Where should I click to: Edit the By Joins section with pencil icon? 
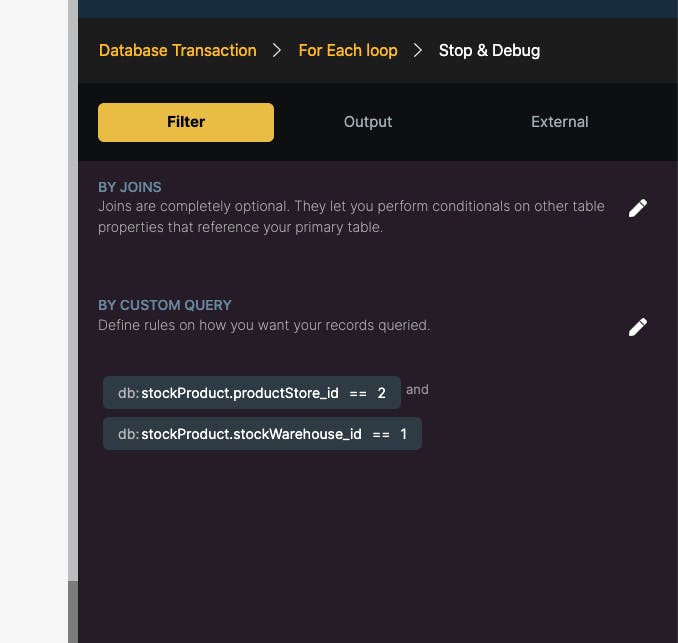[638, 208]
